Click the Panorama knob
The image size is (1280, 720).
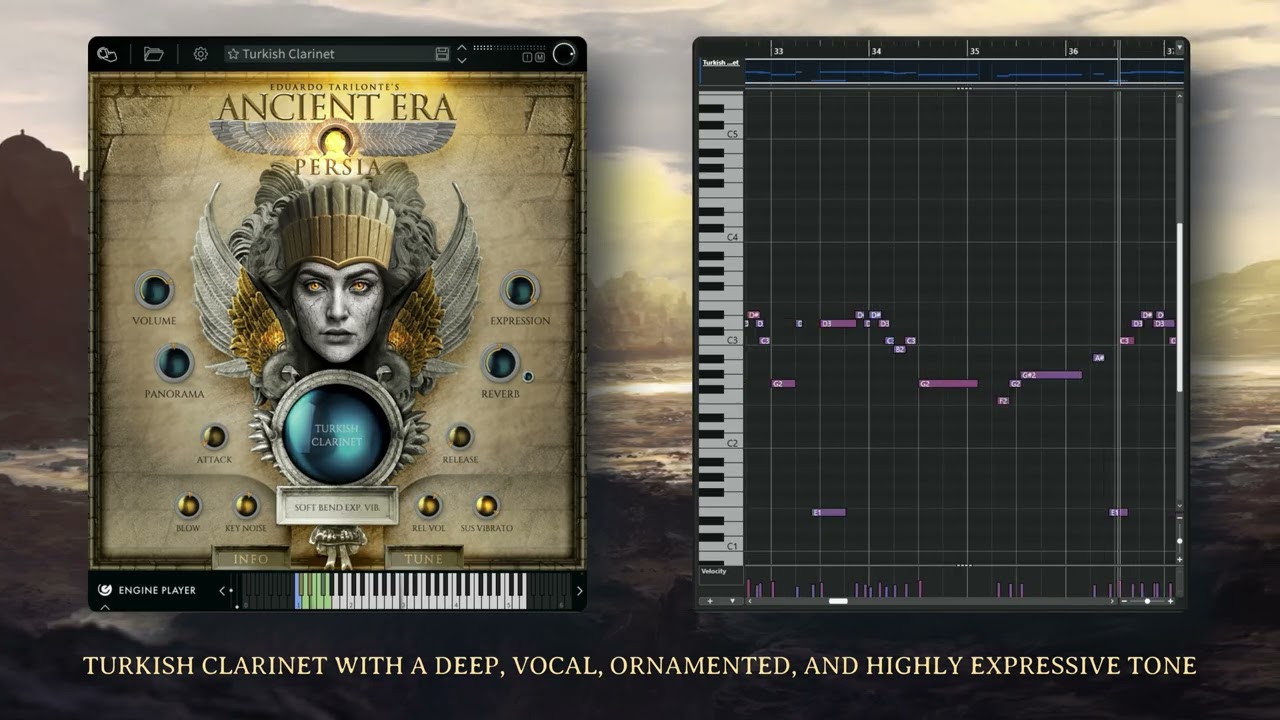[174, 364]
